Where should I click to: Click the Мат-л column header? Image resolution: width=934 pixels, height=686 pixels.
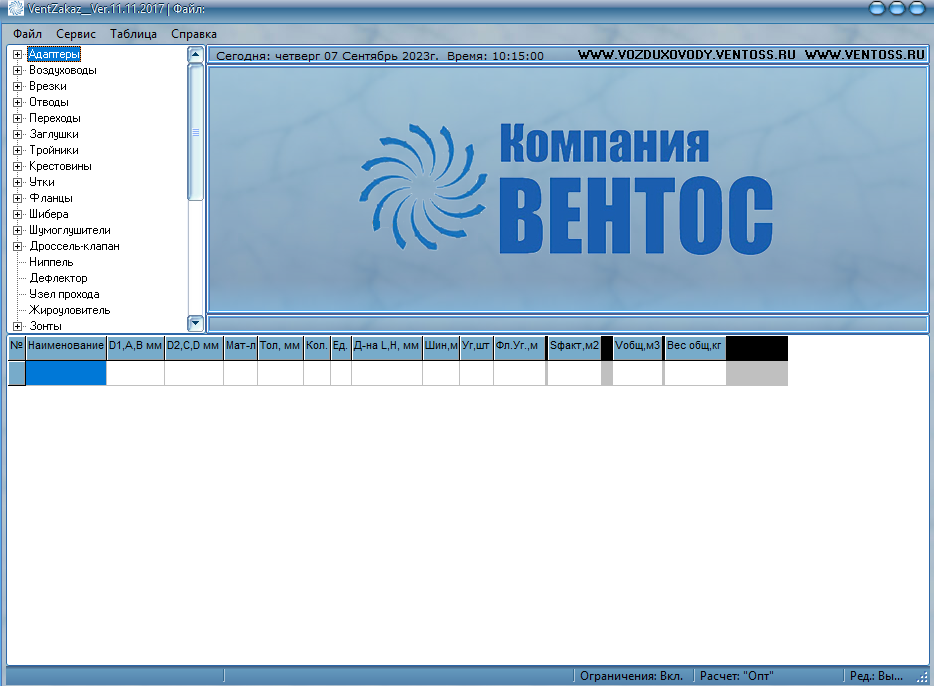(241, 348)
